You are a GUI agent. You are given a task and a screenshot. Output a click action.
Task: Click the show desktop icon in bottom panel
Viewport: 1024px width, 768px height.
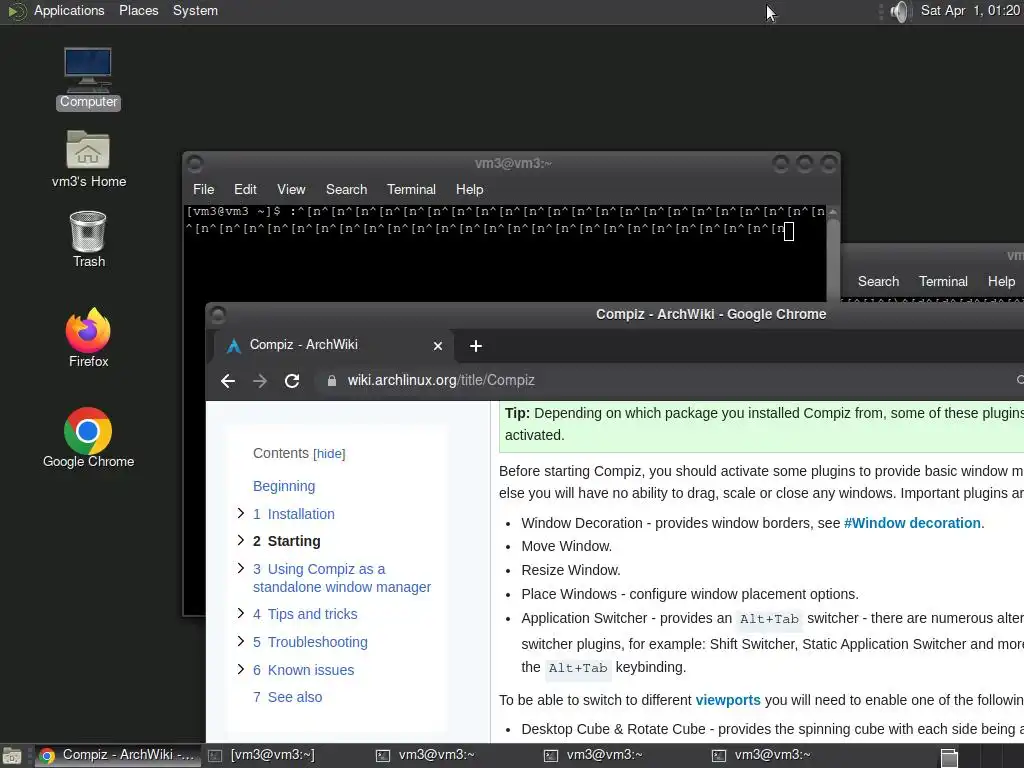pyautogui.click(x=12, y=756)
